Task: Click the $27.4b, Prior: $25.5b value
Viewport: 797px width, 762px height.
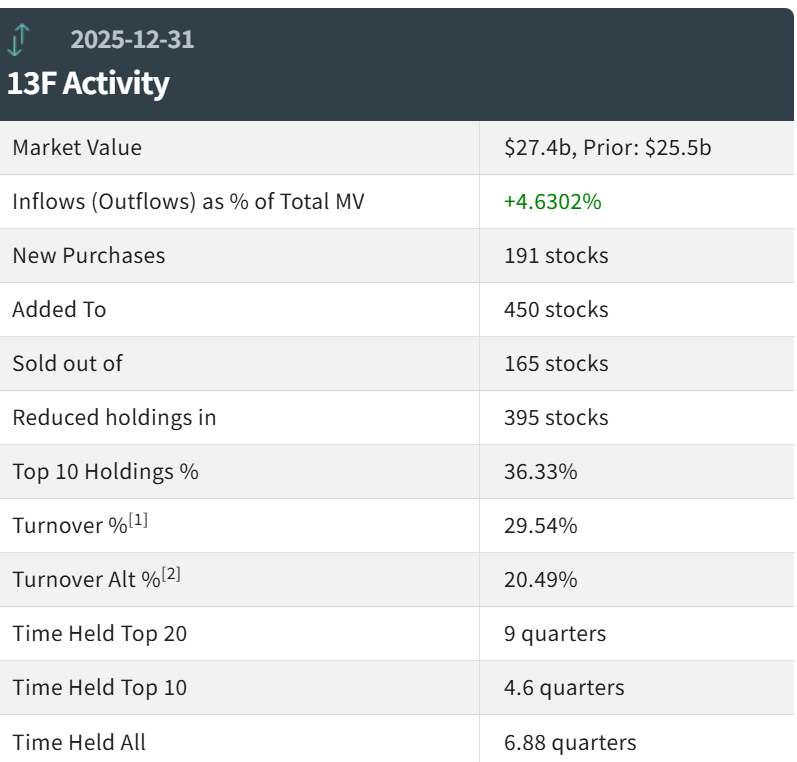Action: tap(608, 148)
